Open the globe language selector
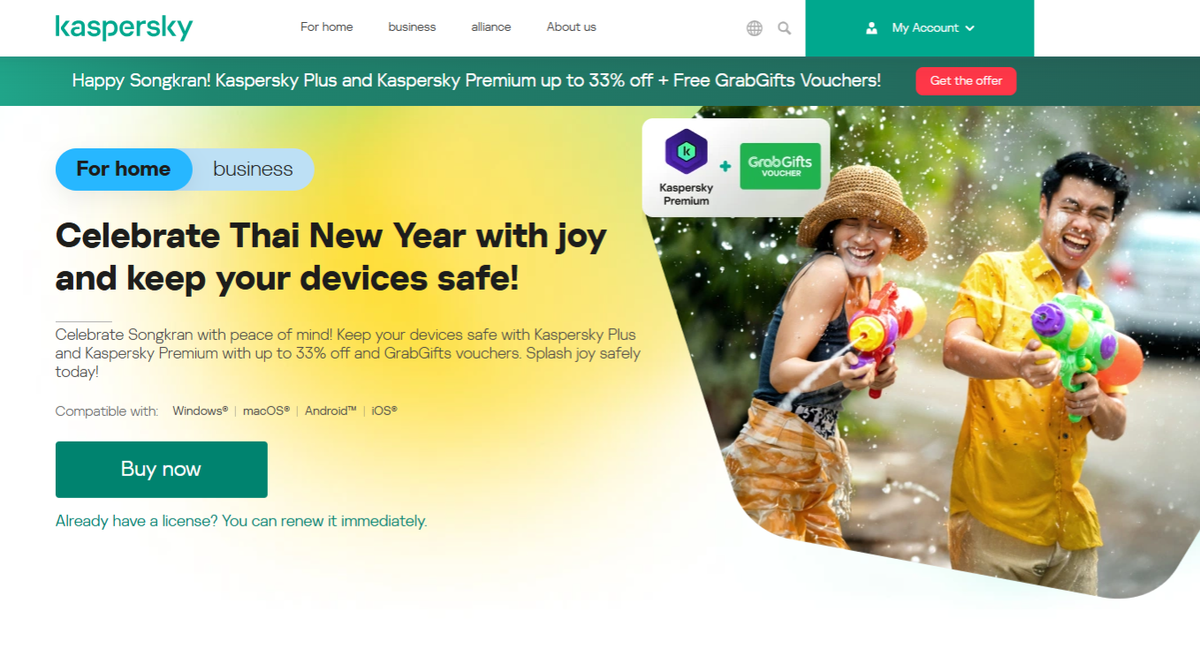Screen dimensions: 1200x649 [x=755, y=28]
